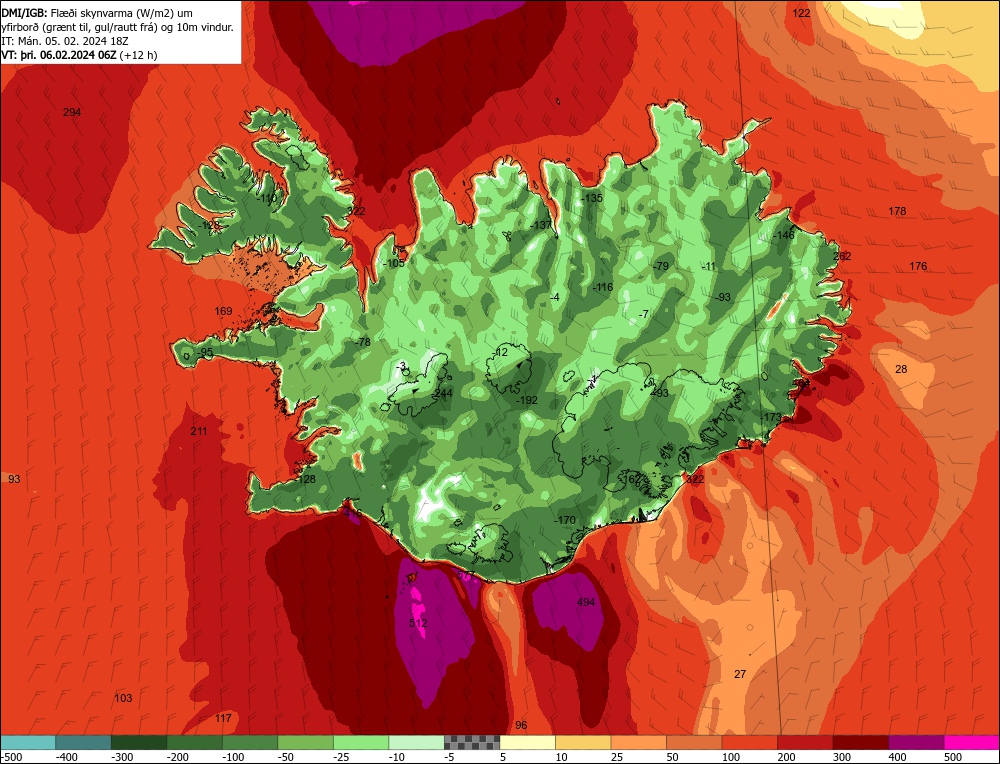Click the map value 96 at the bottom edge

[x=521, y=725]
